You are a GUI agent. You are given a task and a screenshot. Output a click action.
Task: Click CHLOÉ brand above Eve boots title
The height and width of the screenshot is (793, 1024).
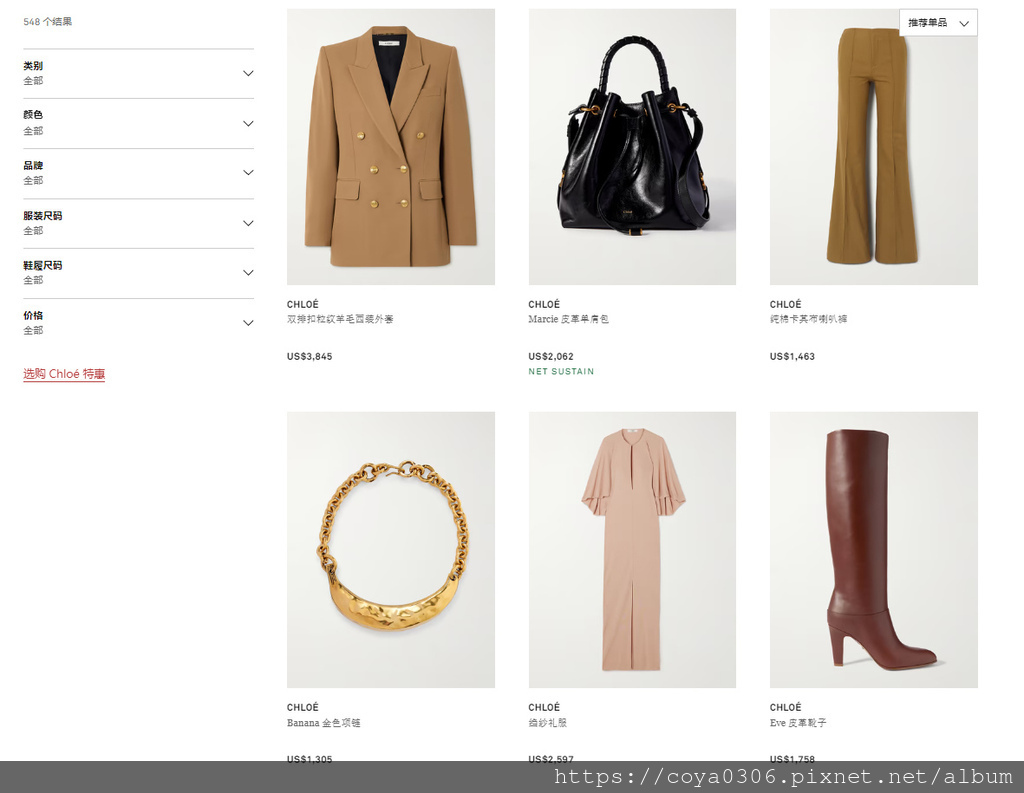point(786,707)
